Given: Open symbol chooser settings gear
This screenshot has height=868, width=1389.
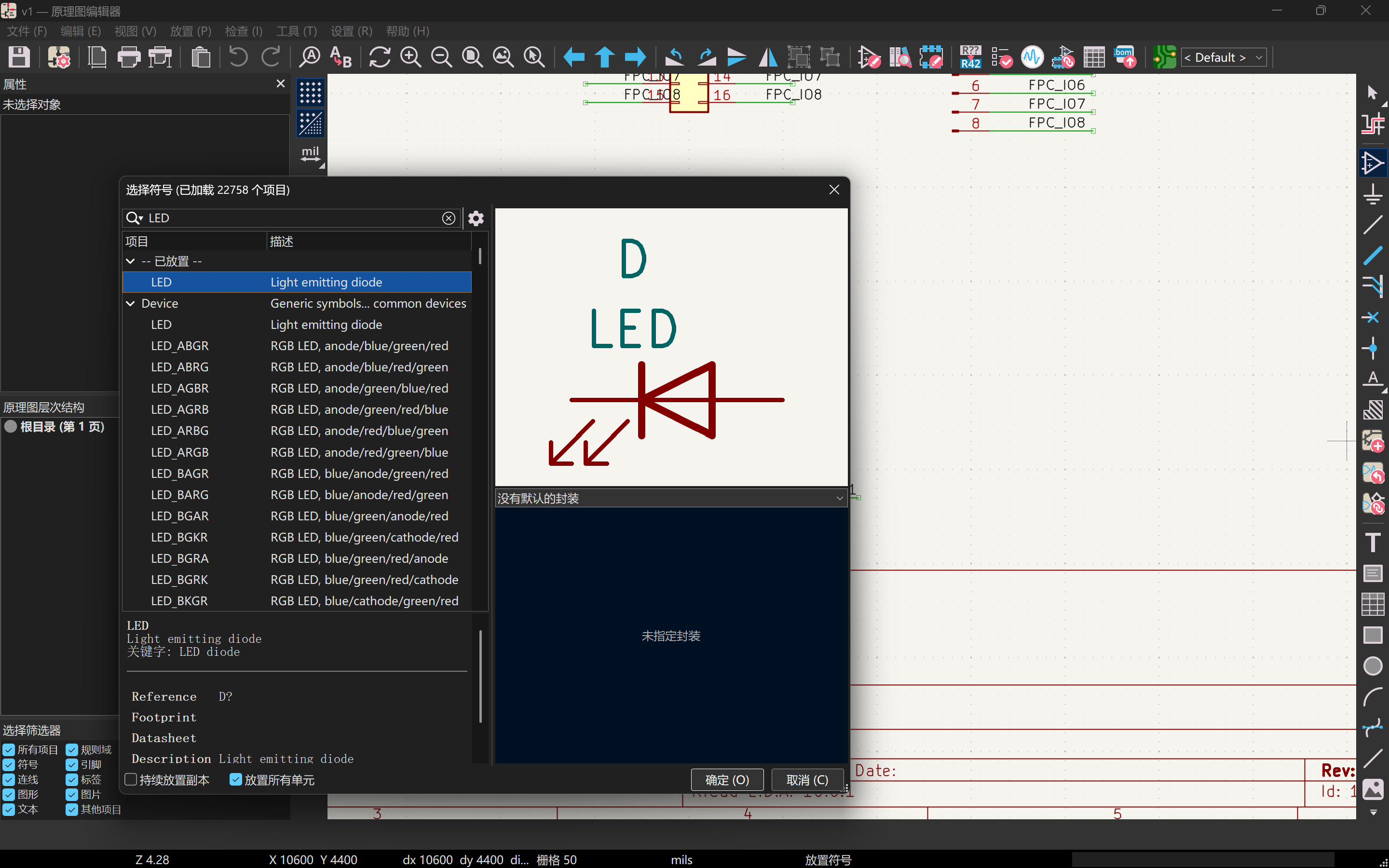Looking at the screenshot, I should tap(476, 218).
